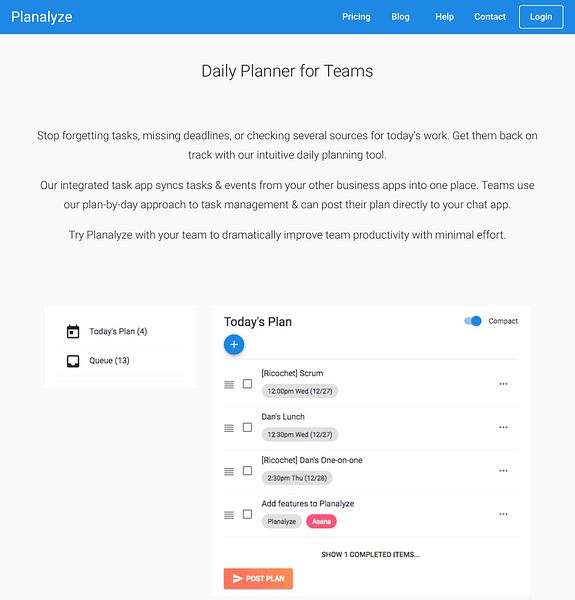Check off the [Ricochet] Scrum task
Image resolution: width=575 pixels, height=600 pixels.
point(248,384)
